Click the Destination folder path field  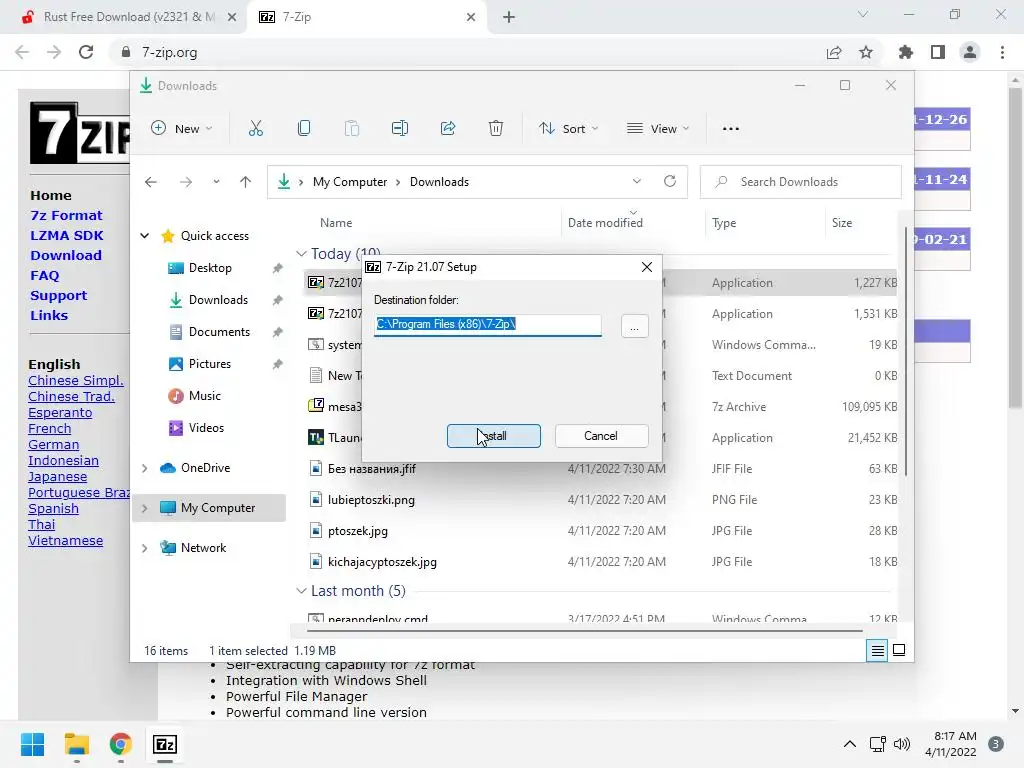[488, 325]
